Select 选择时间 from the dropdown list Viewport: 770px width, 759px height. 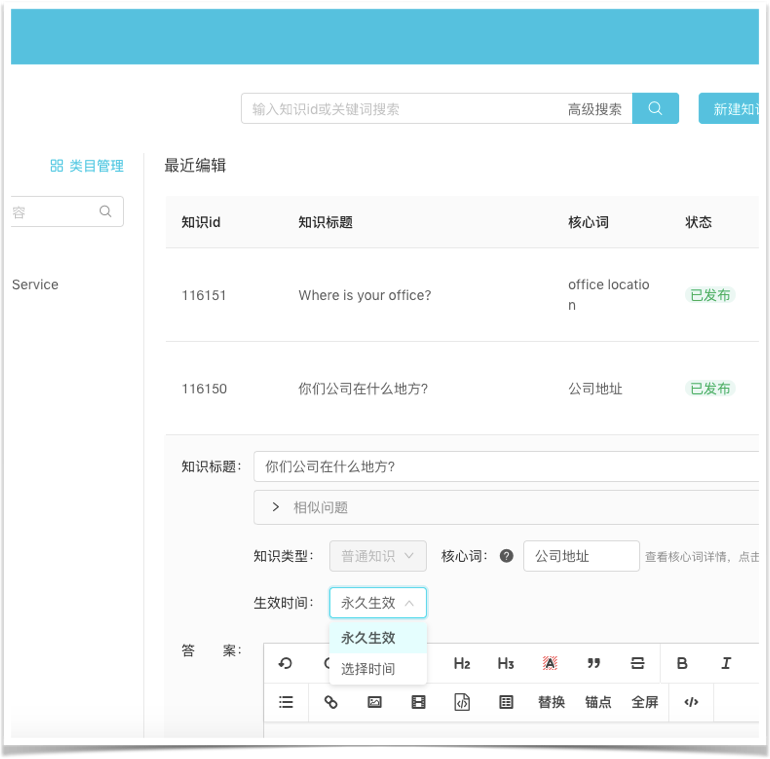[368, 669]
